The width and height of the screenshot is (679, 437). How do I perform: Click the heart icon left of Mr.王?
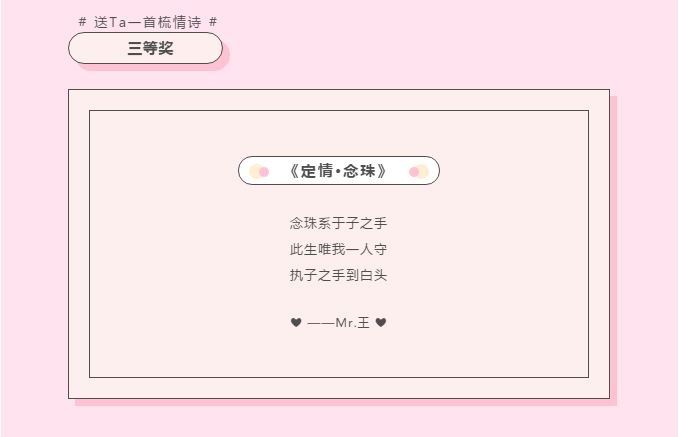[x=296, y=322]
